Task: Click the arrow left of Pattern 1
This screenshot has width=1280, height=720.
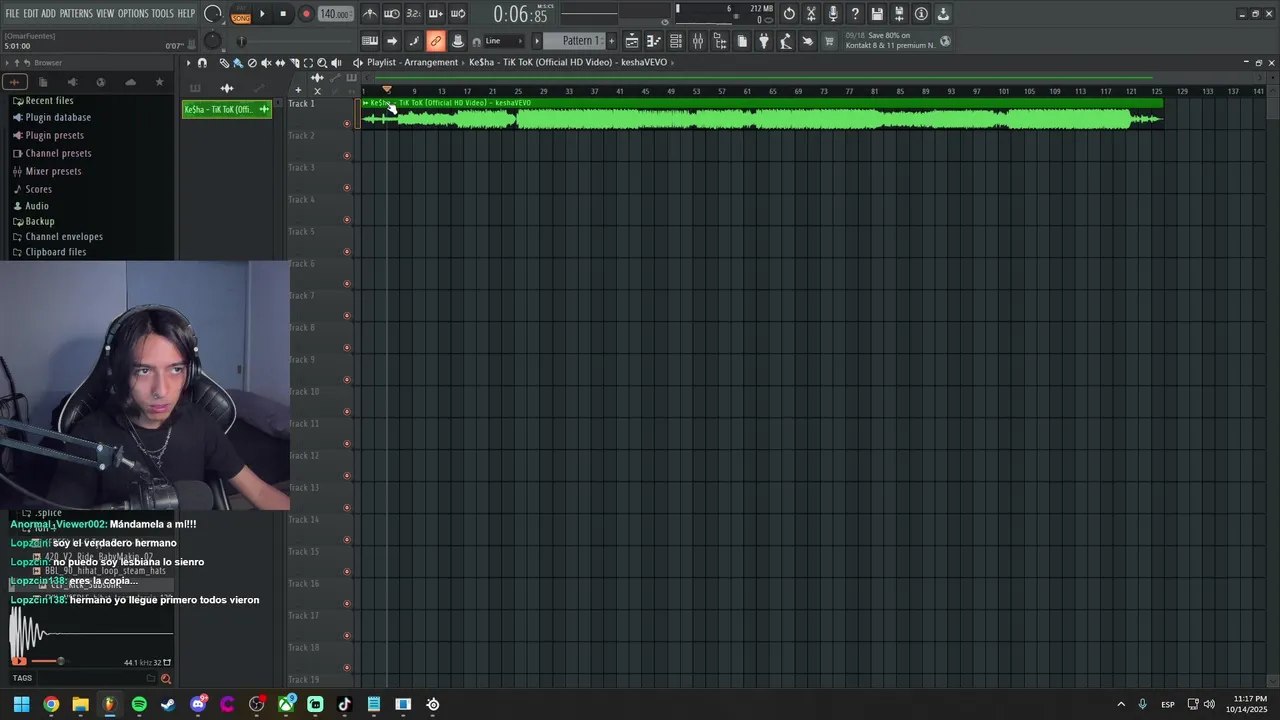Action: [x=536, y=41]
